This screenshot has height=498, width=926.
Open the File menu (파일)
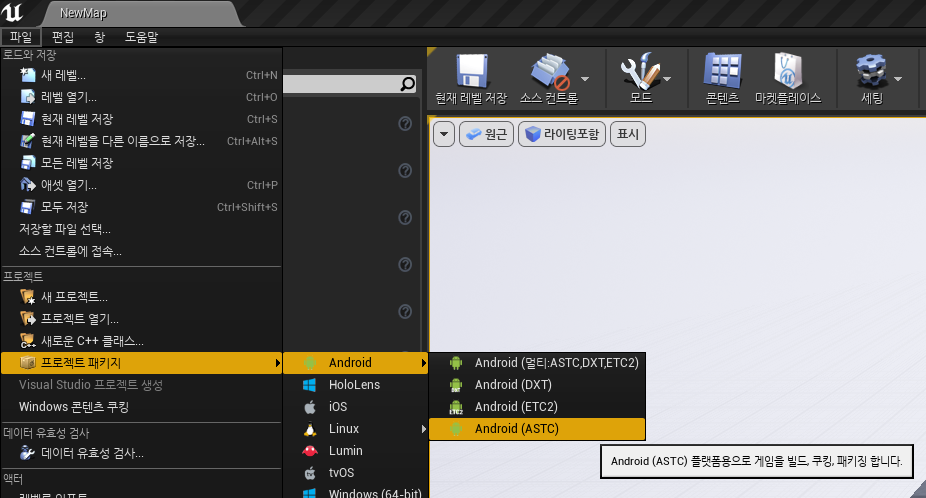(21, 37)
